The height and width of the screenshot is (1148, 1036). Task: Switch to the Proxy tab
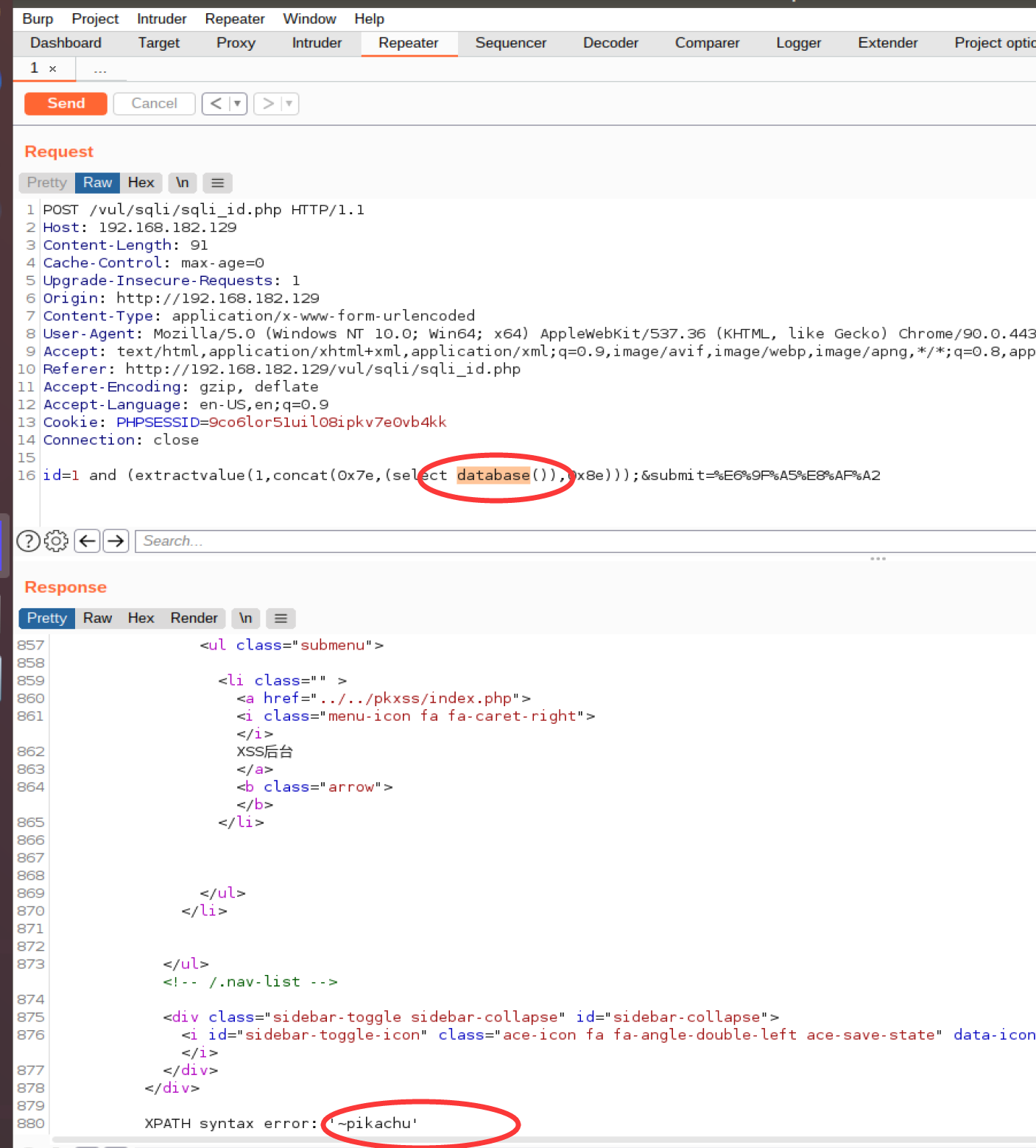(236, 43)
